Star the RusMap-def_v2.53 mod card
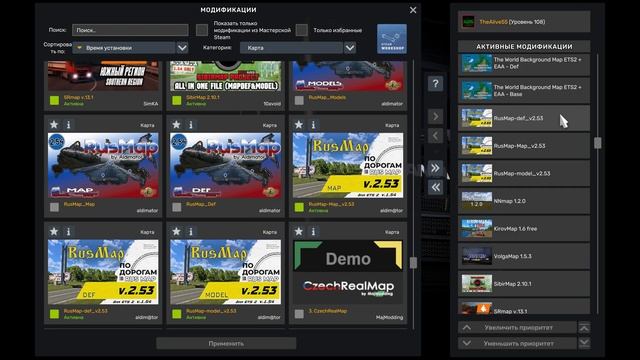The image size is (640, 360). click(x=54, y=231)
